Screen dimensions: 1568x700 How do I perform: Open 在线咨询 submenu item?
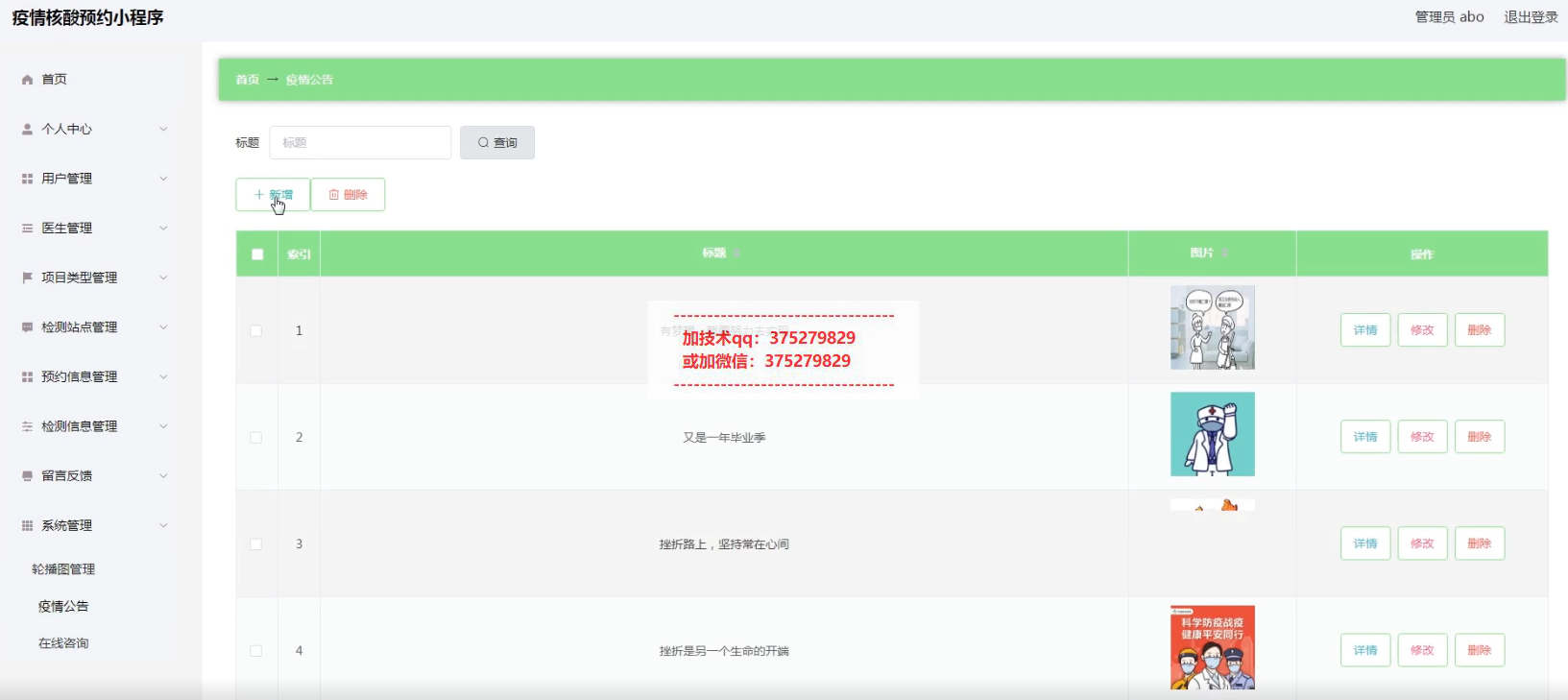[x=63, y=643]
